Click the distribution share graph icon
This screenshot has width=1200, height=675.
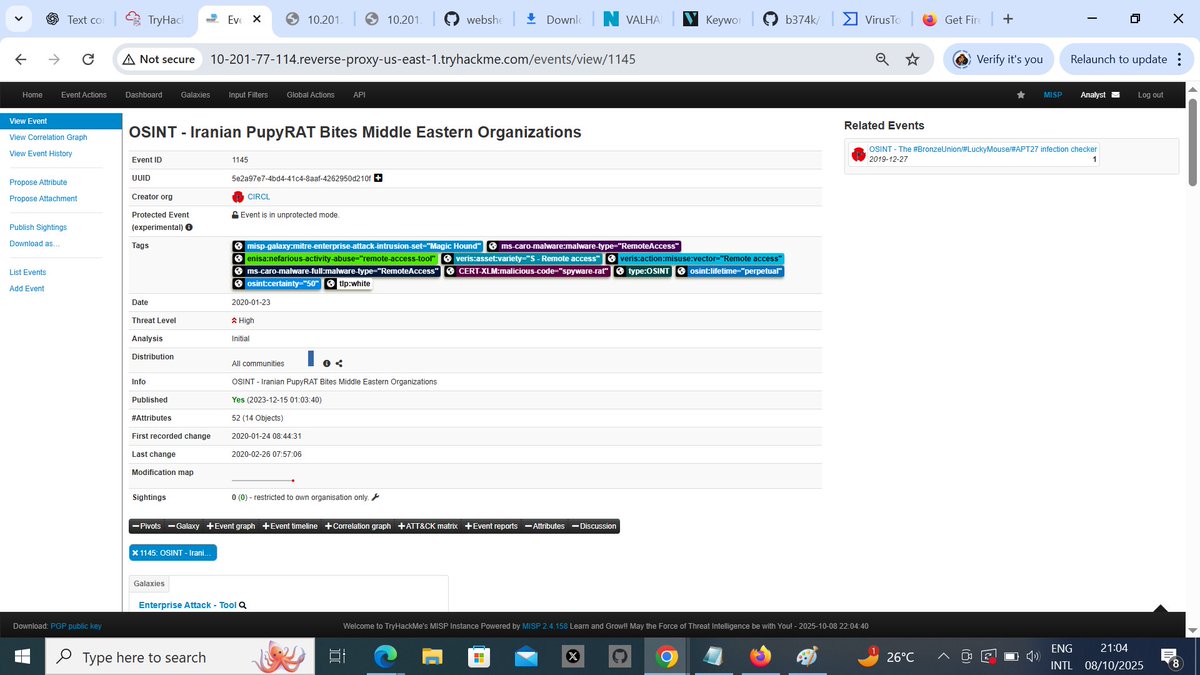[x=339, y=364]
